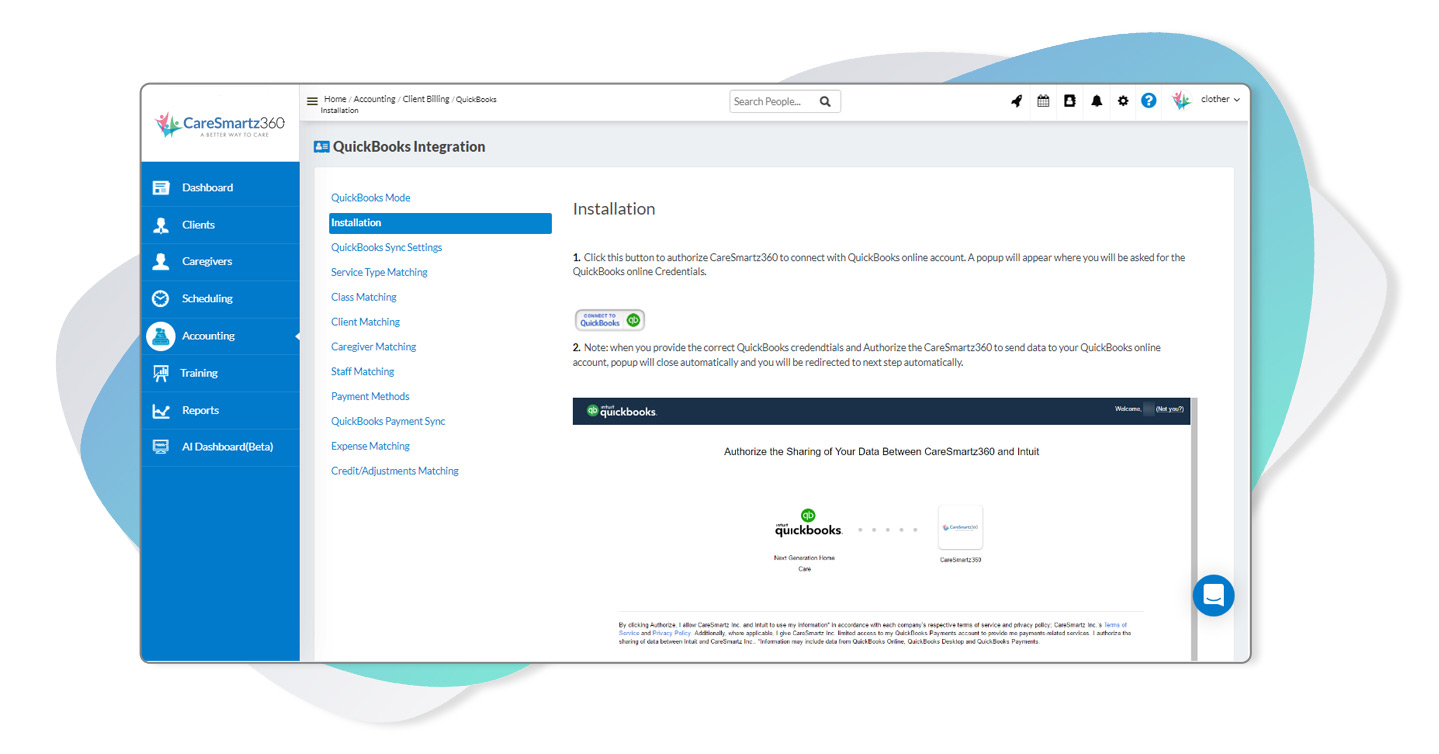View notifications via the bell icon
Image resolution: width=1439 pixels, height=754 pixels.
point(1096,101)
